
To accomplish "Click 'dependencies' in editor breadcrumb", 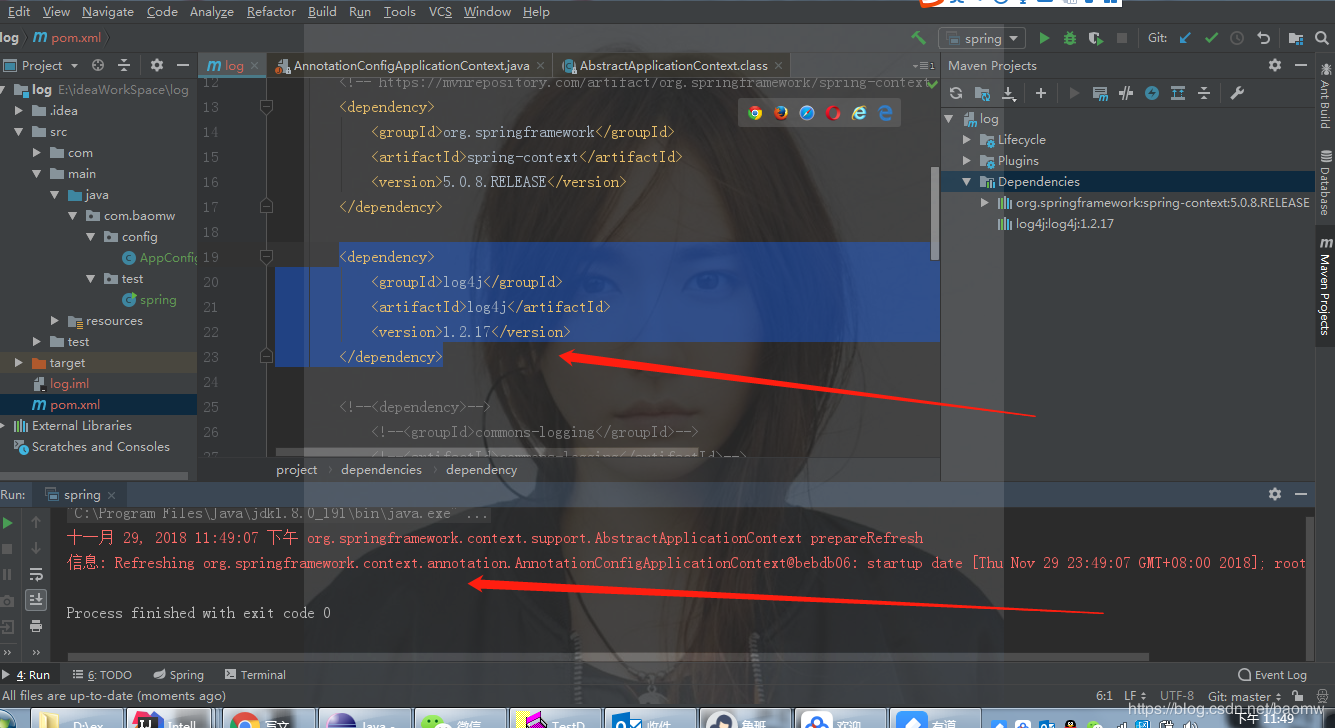I will (381, 469).
